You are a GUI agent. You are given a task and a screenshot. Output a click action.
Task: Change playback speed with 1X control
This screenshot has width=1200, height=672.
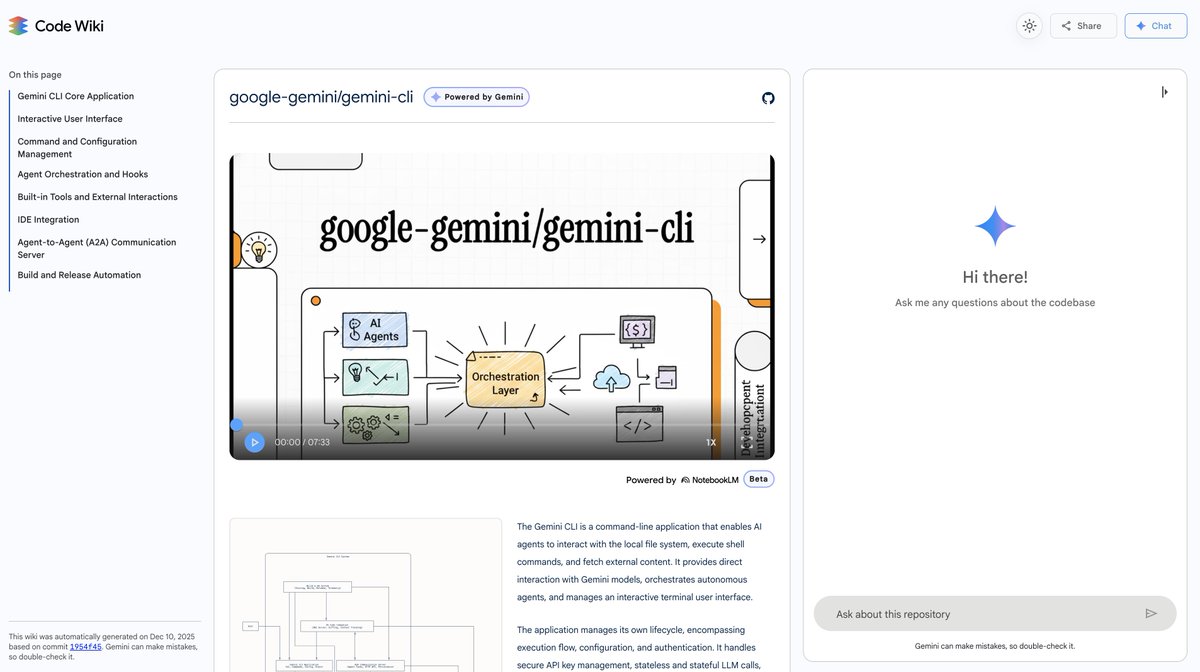click(711, 442)
